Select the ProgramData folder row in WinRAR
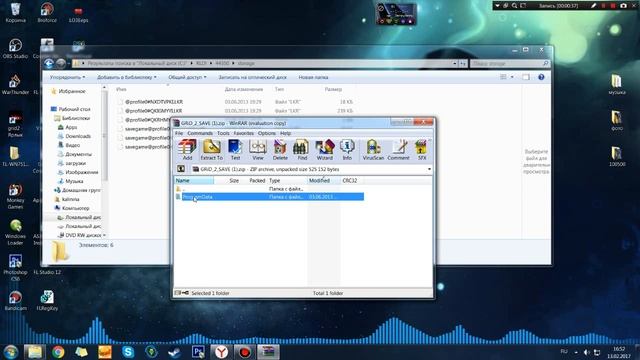The width and height of the screenshot is (640, 360). 269,197
